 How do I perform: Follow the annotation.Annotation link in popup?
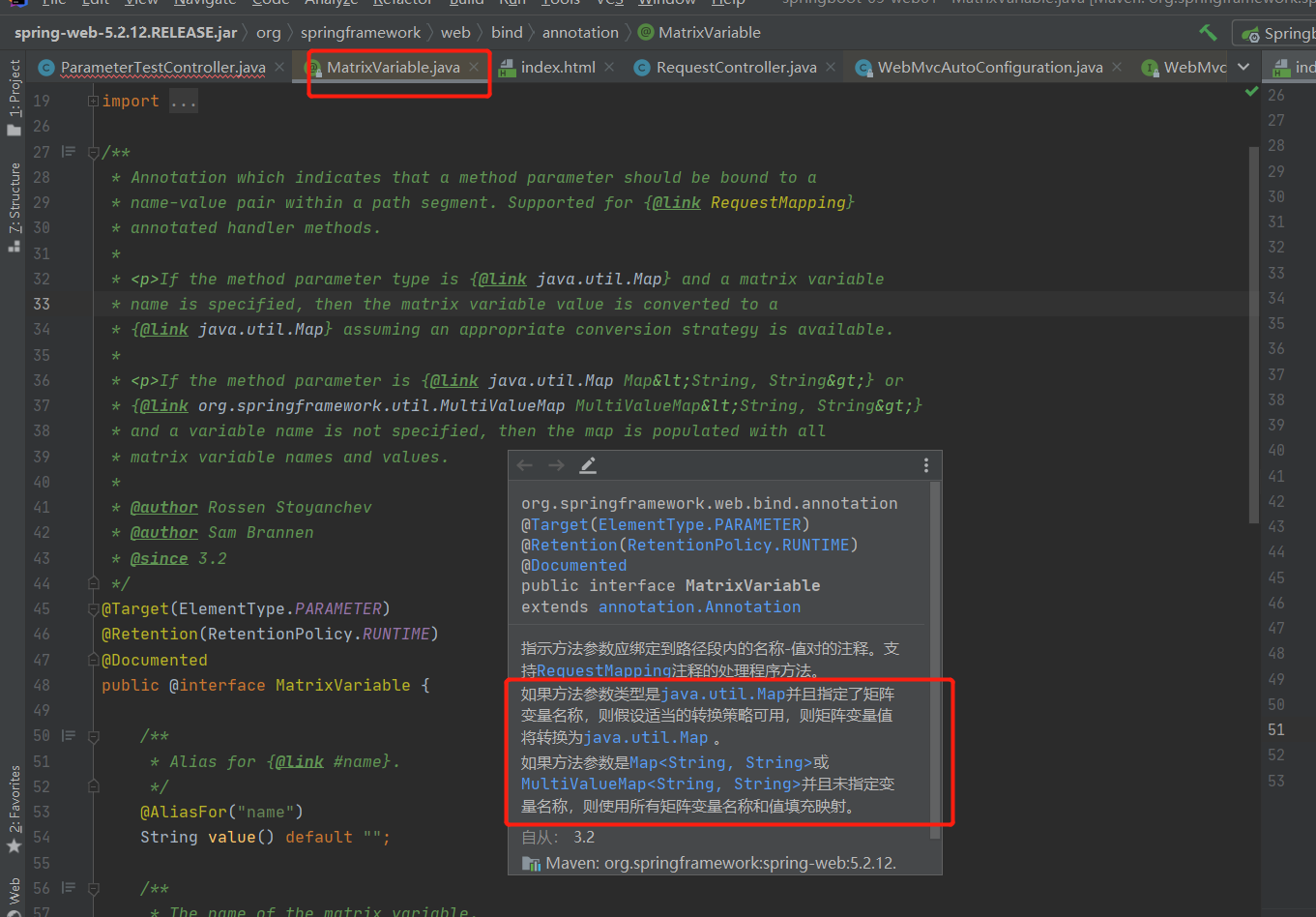coord(699,606)
